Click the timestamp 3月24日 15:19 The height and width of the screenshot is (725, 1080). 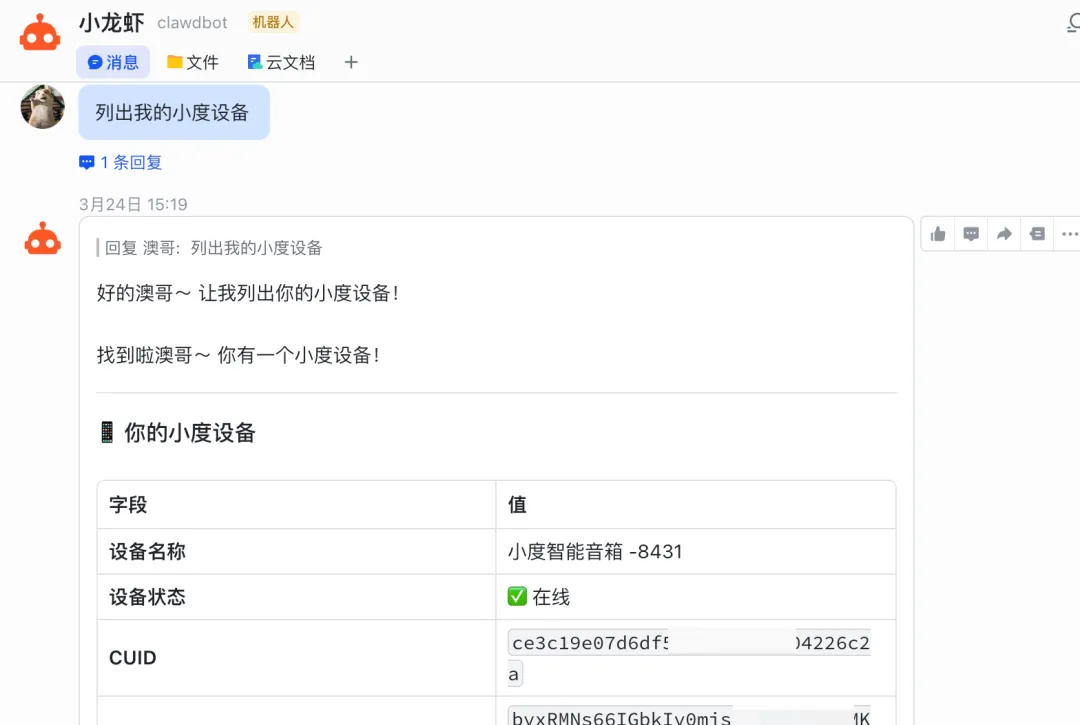coord(133,204)
